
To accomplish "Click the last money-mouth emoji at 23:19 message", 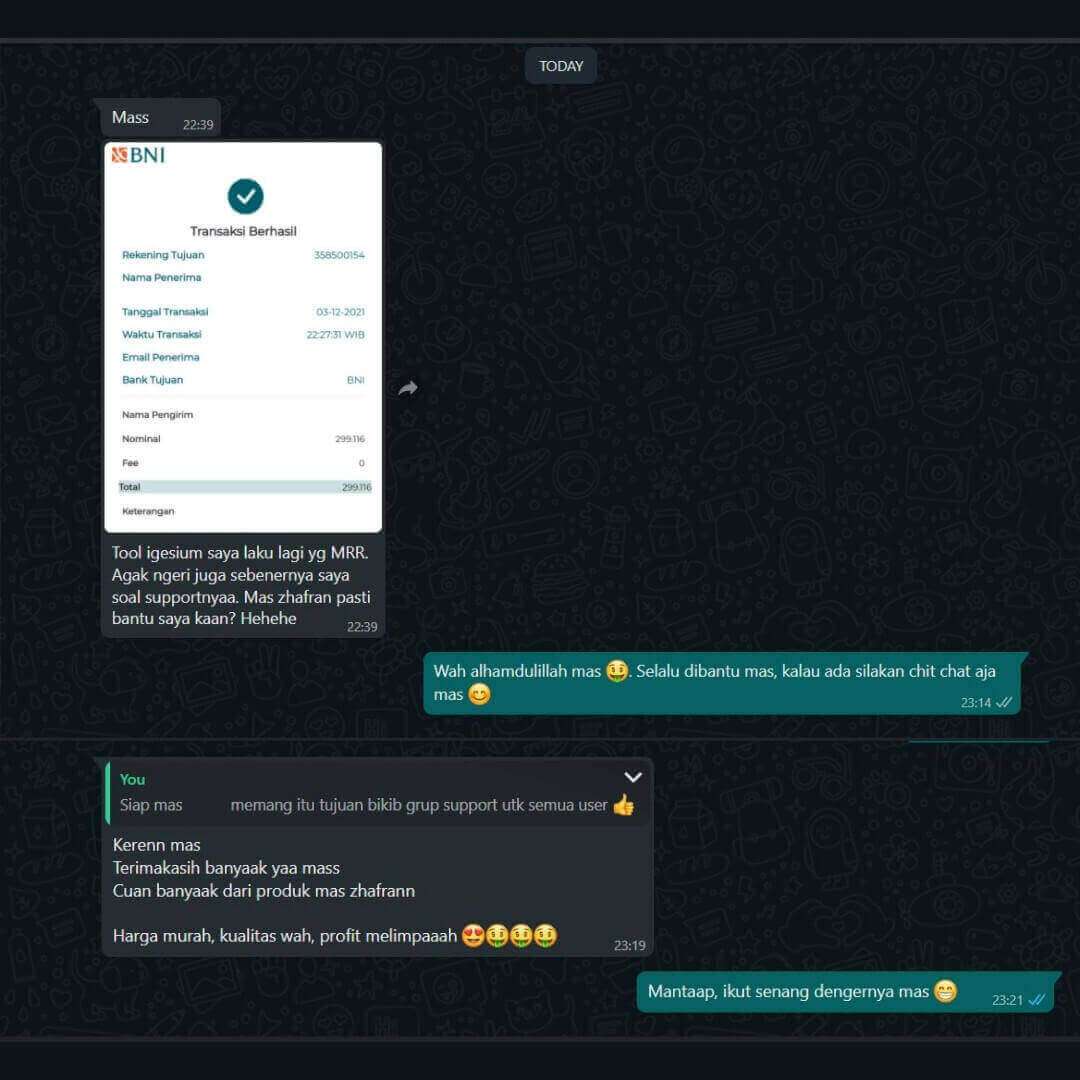I will coord(545,935).
